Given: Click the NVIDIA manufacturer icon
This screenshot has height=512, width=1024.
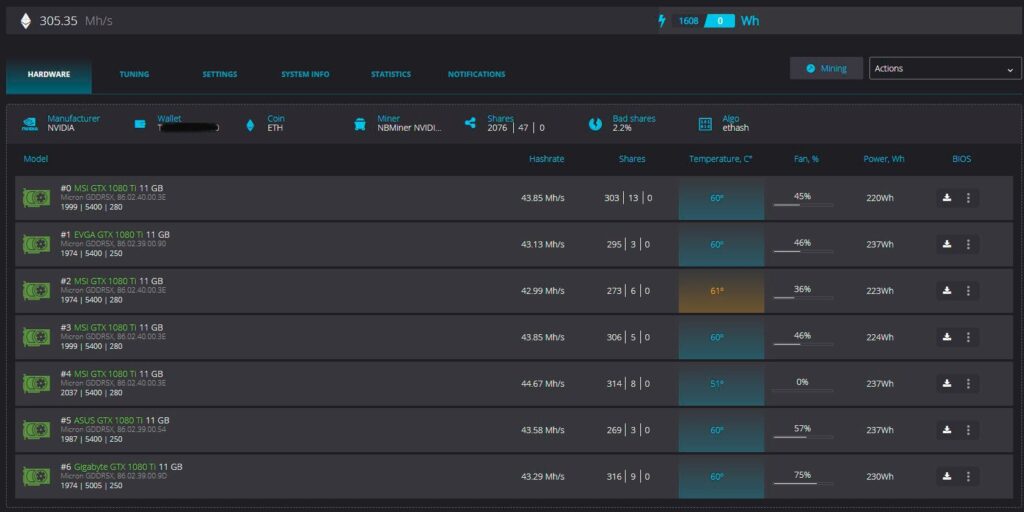Looking at the screenshot, I should pyautogui.click(x=29, y=124).
